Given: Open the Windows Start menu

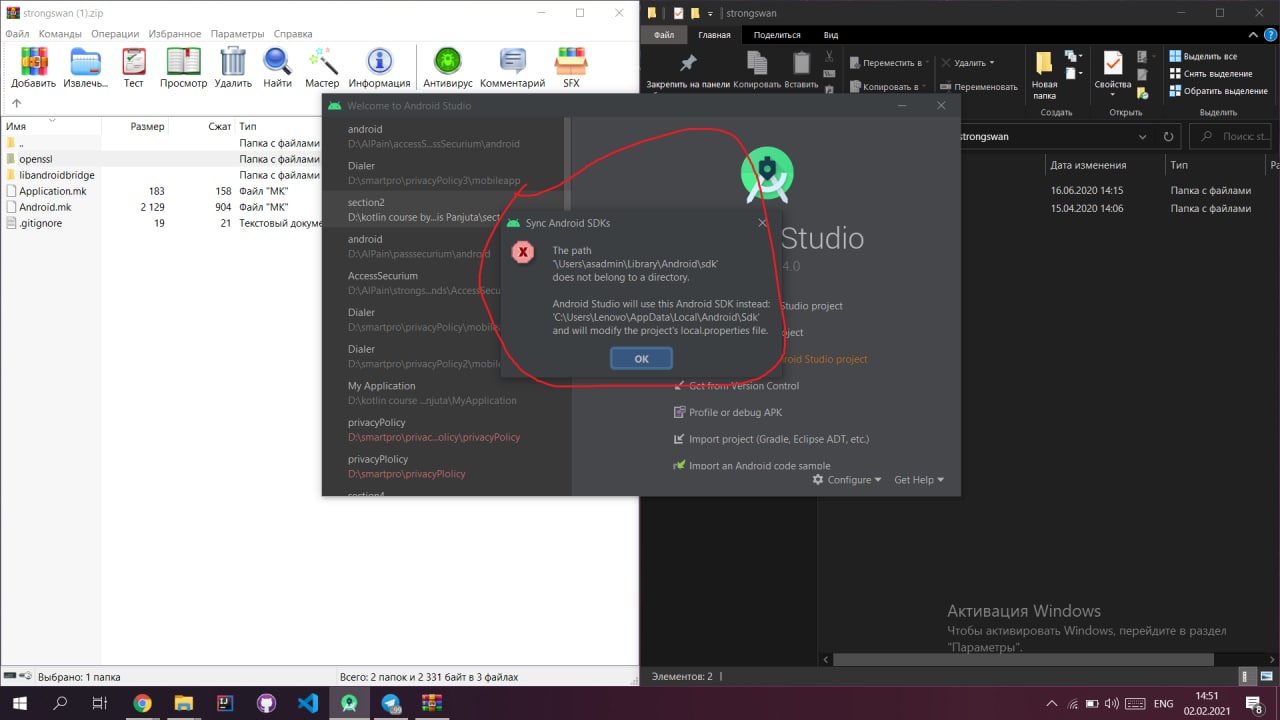Looking at the screenshot, I should coord(18,703).
